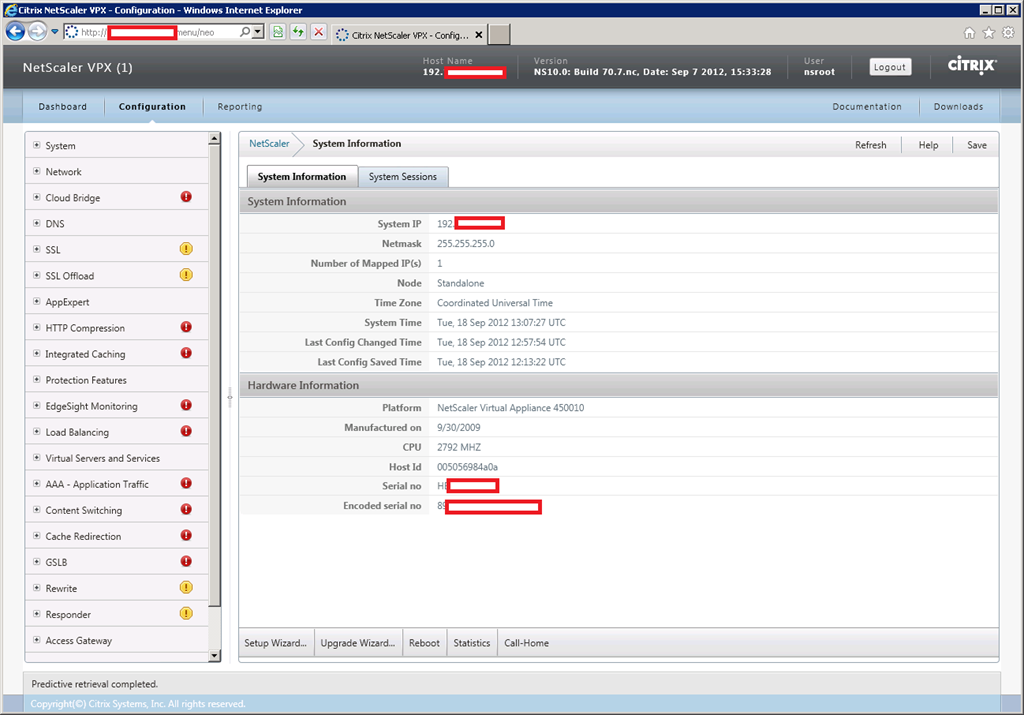The height and width of the screenshot is (715, 1024).
Task: Select the System Information tab
Action: 302,176
